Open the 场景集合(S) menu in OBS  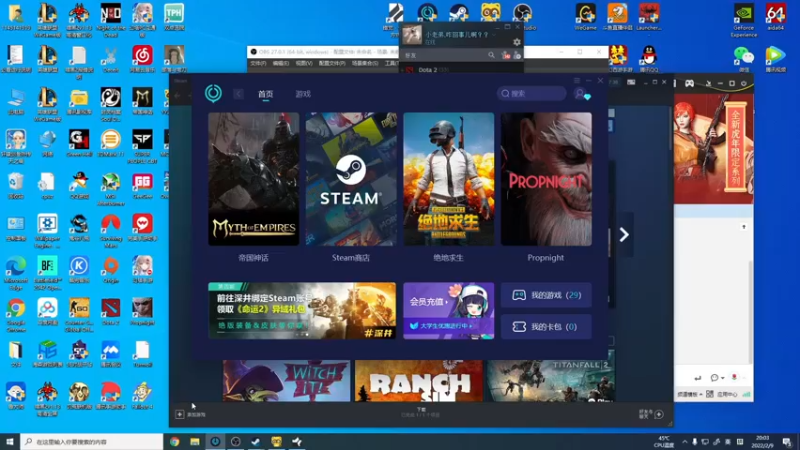[x=365, y=63]
